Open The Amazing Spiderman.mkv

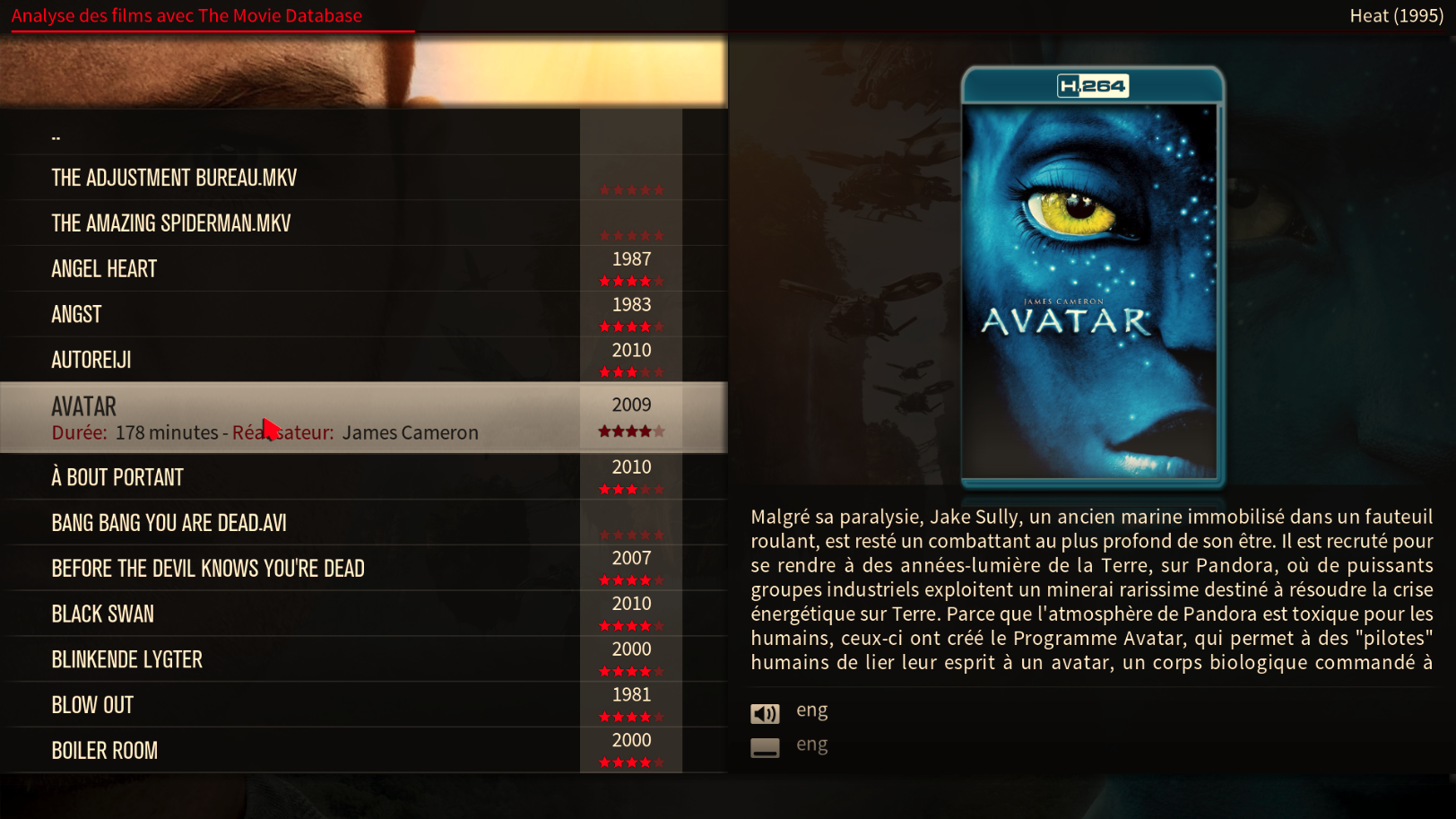363,223
